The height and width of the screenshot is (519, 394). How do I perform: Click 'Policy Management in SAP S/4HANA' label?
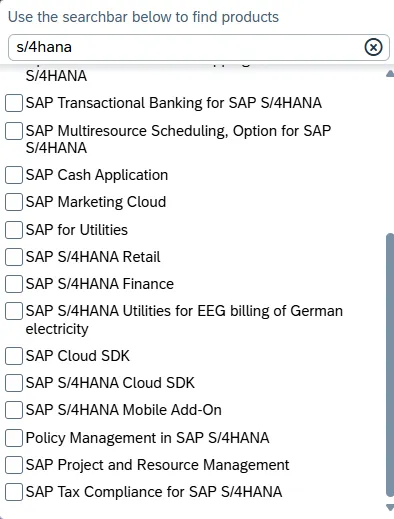pyautogui.click(x=147, y=438)
